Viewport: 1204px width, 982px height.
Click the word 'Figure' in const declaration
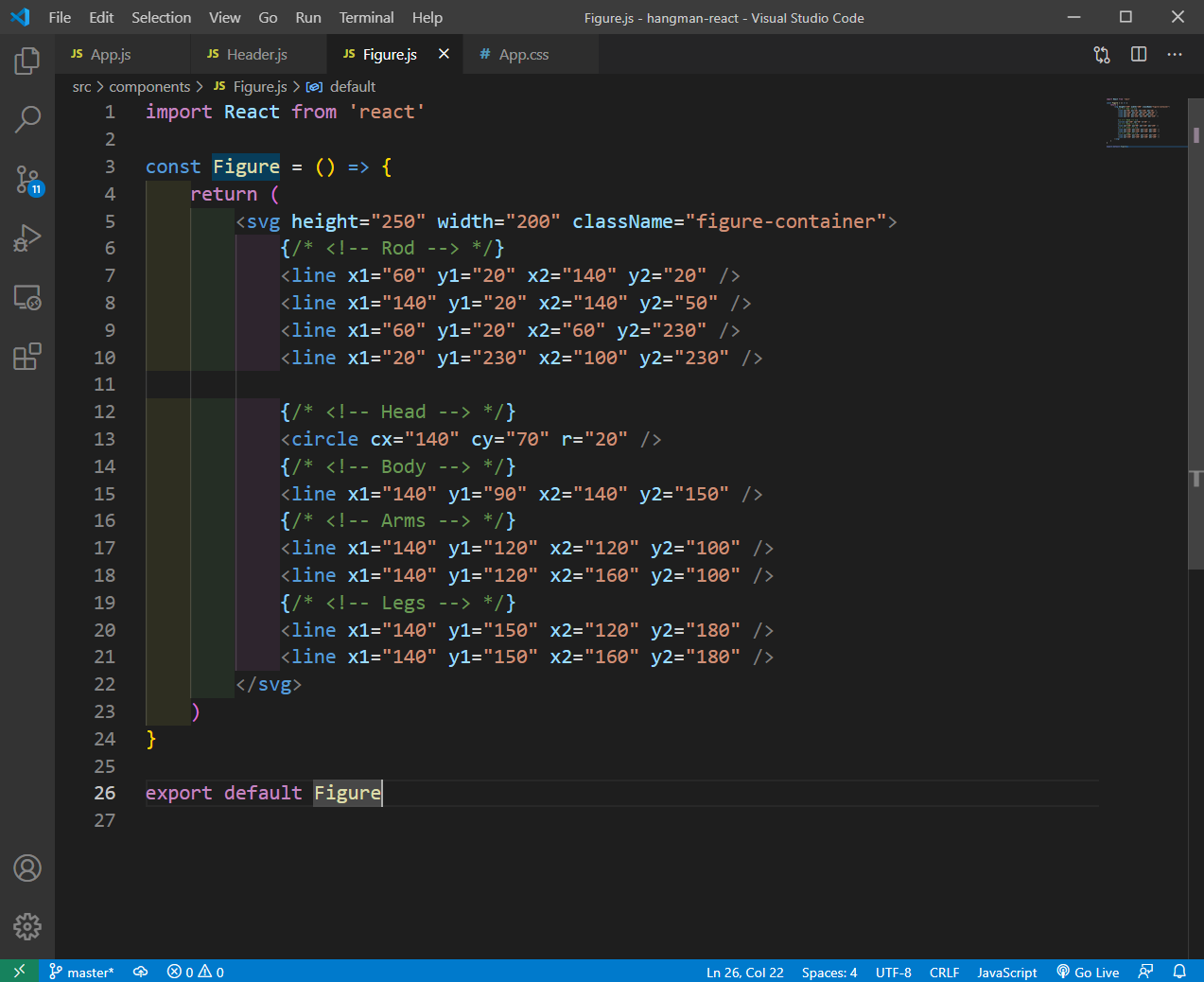(246, 167)
